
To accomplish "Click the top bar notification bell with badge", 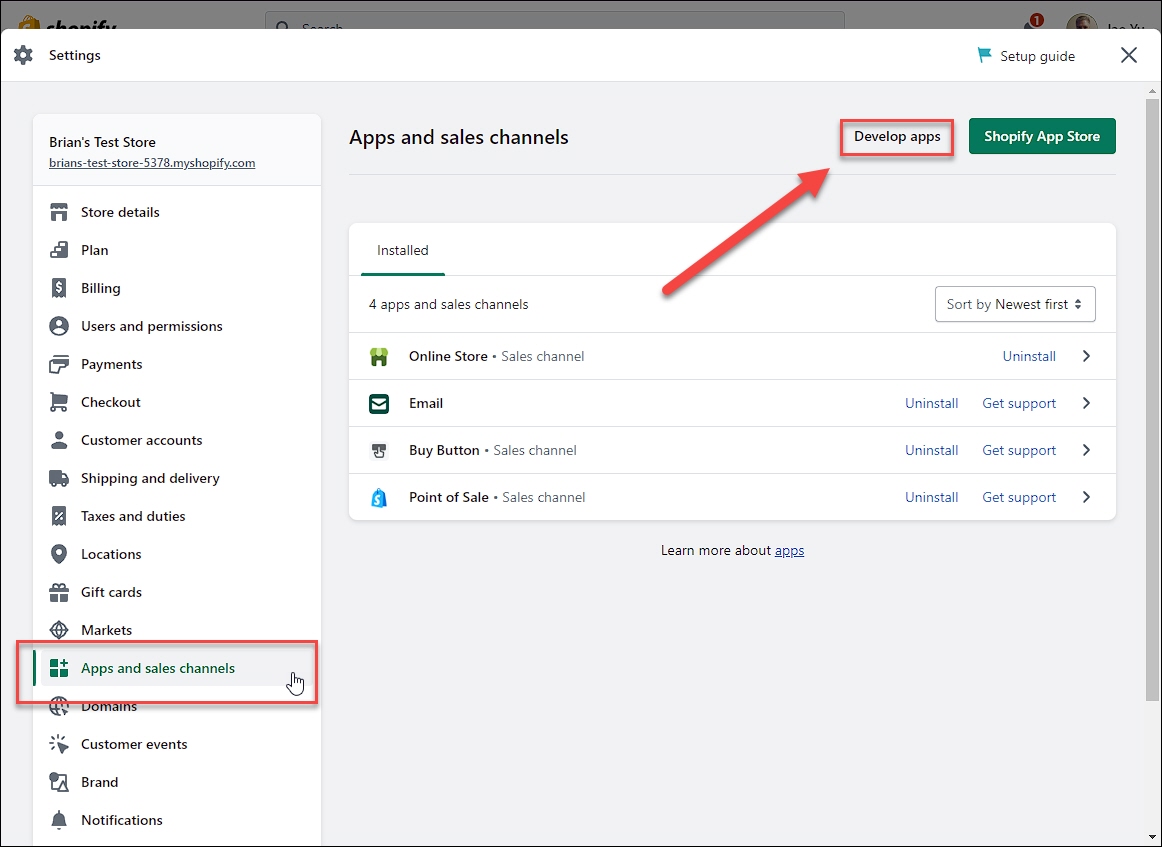I will [x=1032, y=23].
